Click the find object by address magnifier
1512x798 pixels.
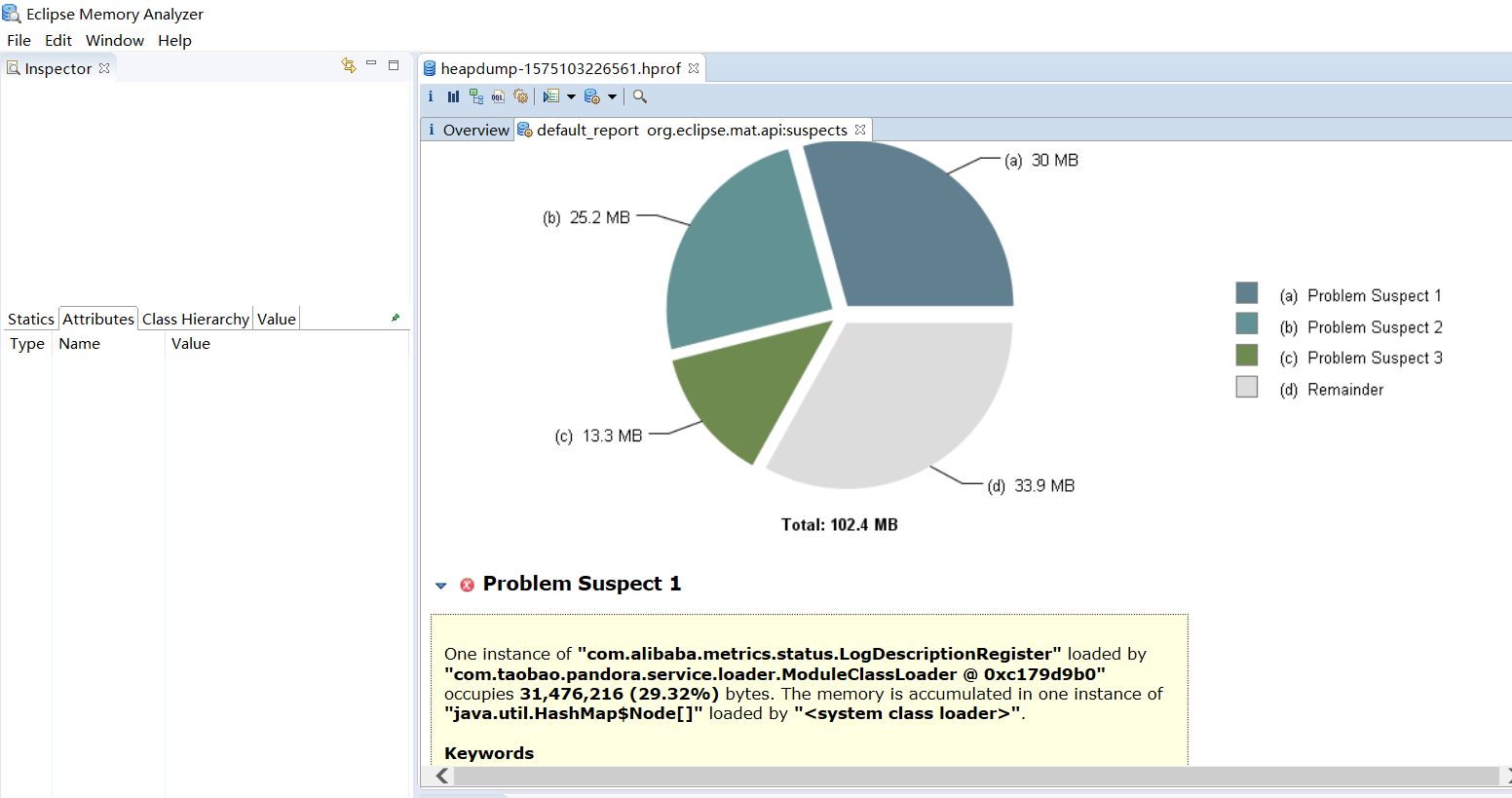[x=640, y=96]
